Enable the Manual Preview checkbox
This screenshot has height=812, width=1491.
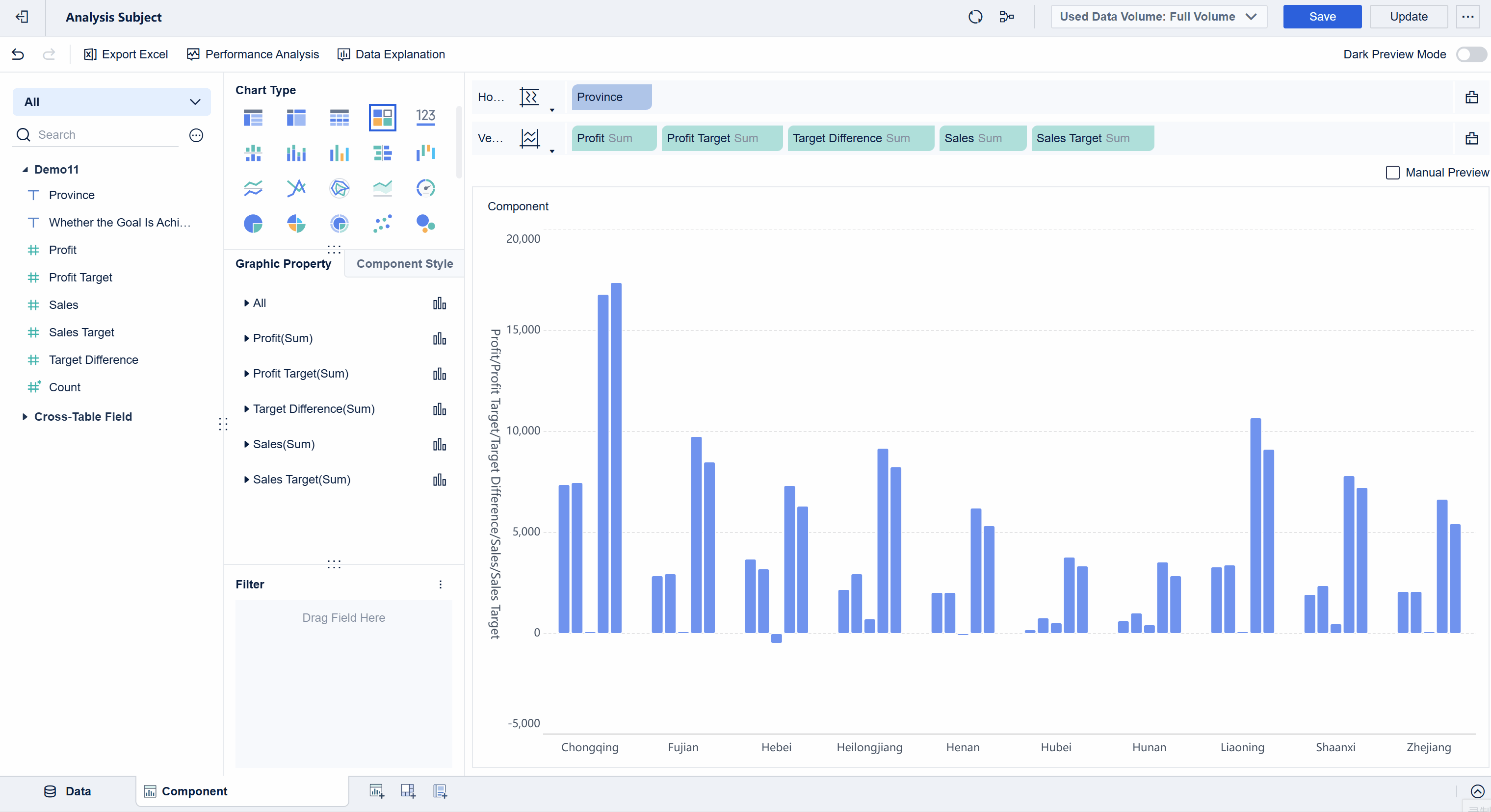[1392, 172]
